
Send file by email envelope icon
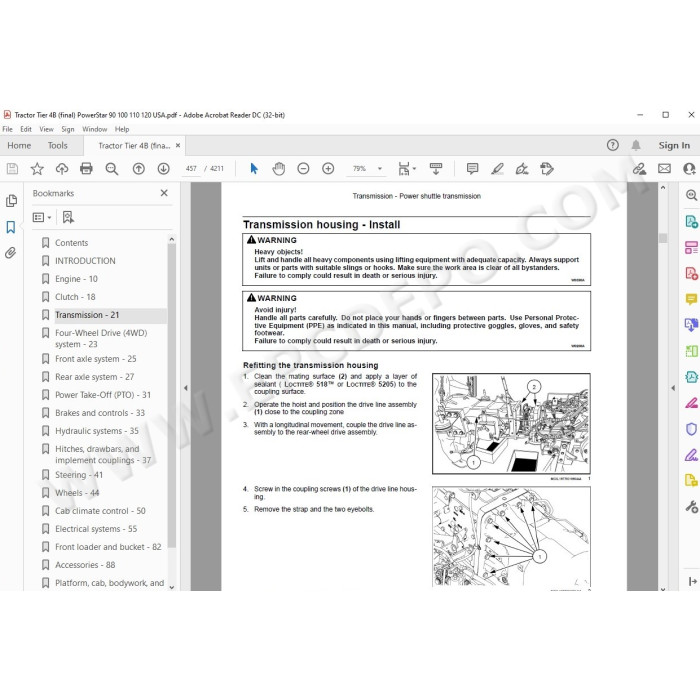pos(664,169)
